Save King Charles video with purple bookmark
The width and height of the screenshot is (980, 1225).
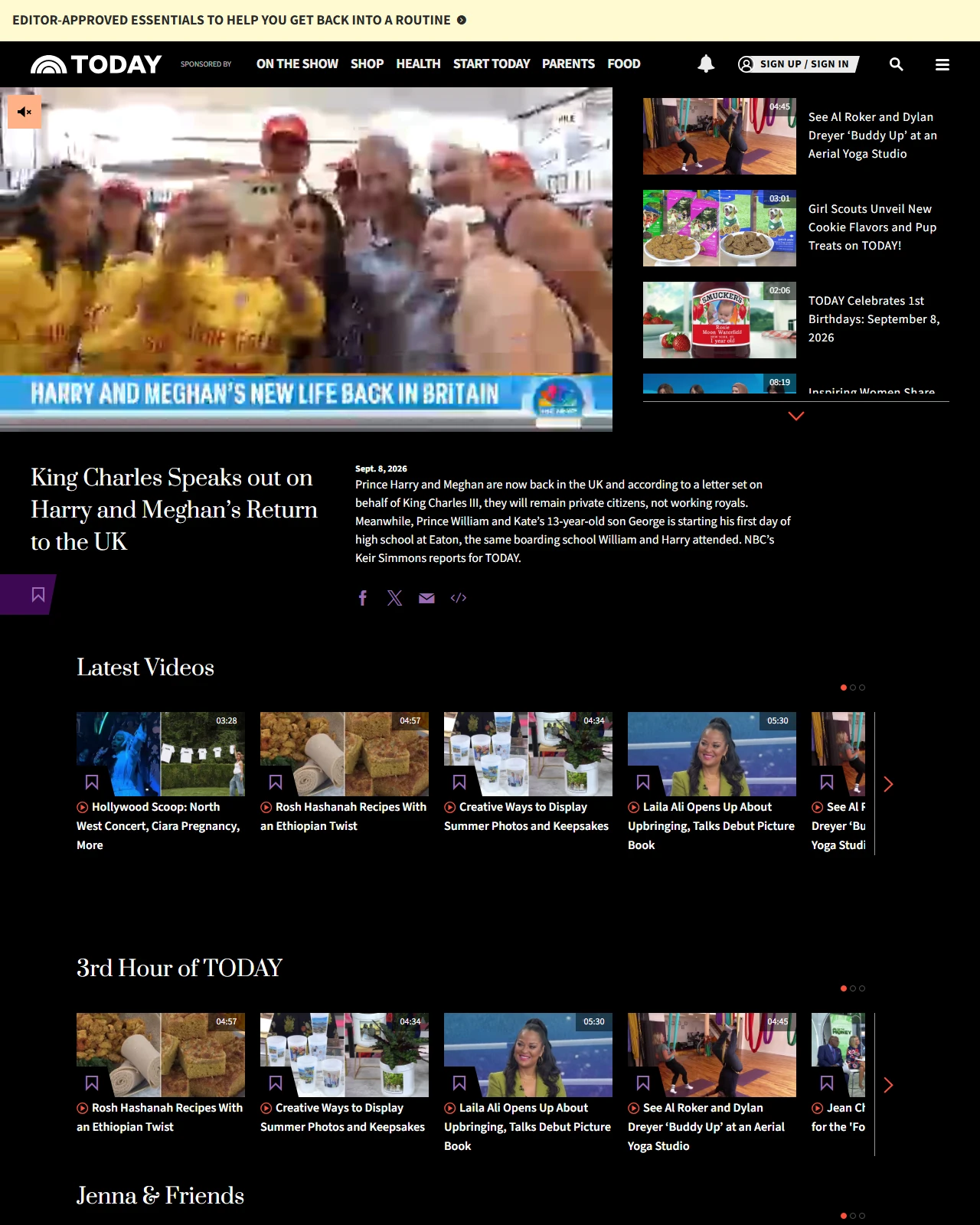click(38, 595)
